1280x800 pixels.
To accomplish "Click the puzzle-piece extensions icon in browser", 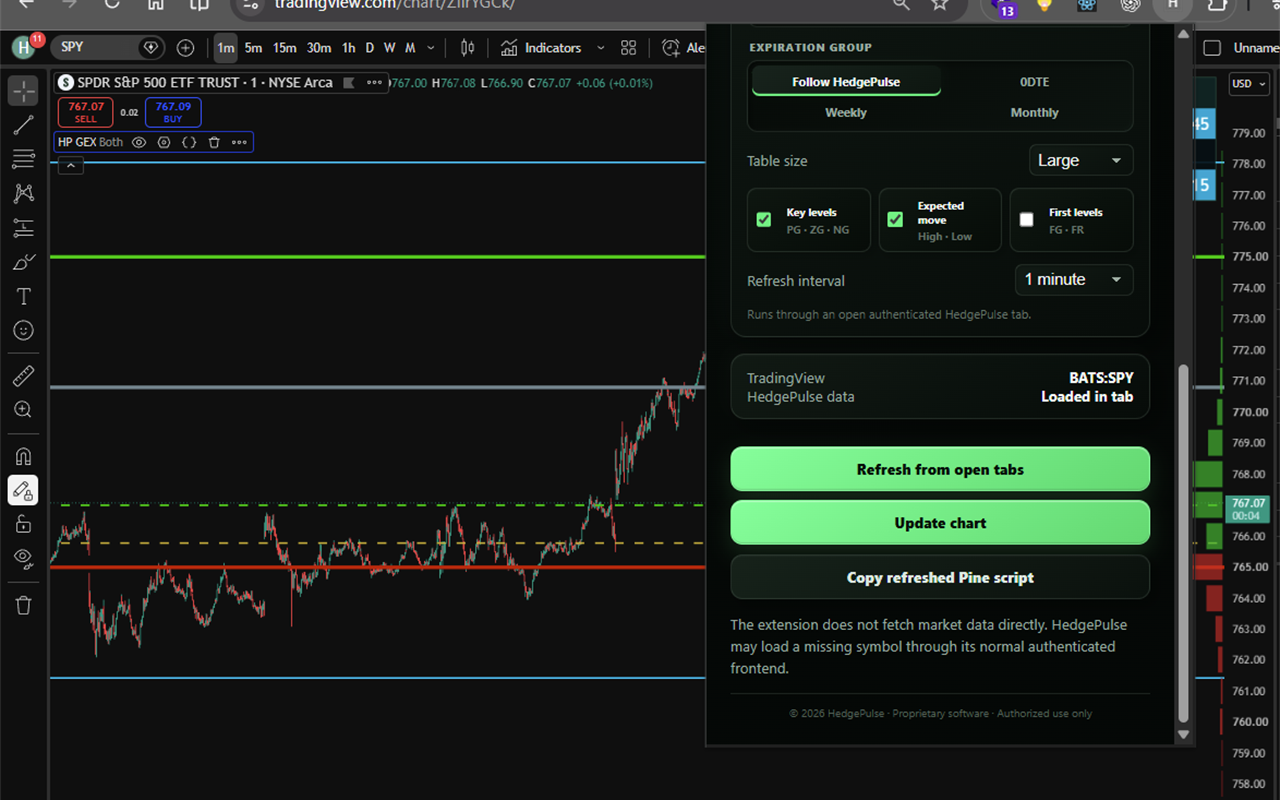I will point(1217,4).
